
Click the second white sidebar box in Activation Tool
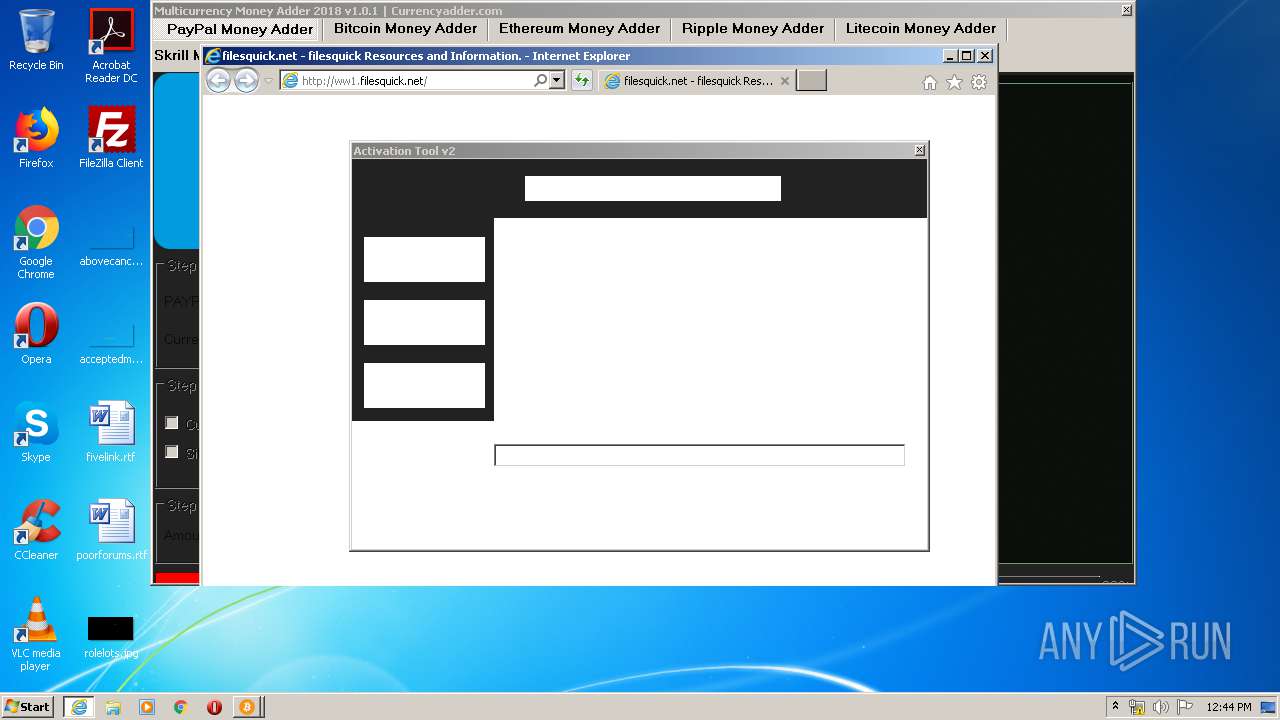point(424,322)
